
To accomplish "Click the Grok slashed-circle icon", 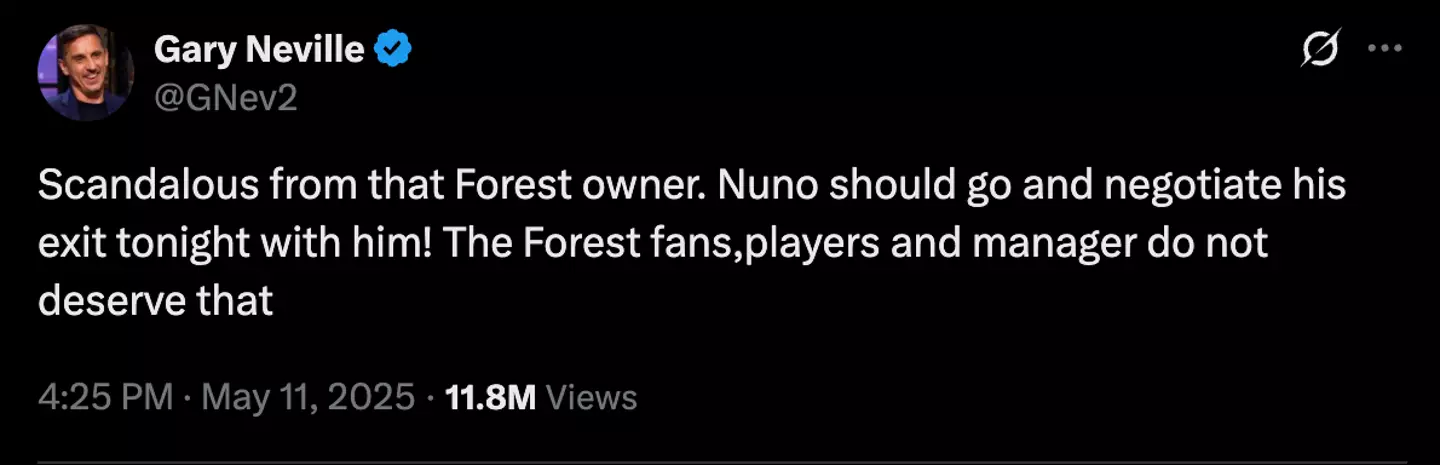I will (x=1320, y=49).
